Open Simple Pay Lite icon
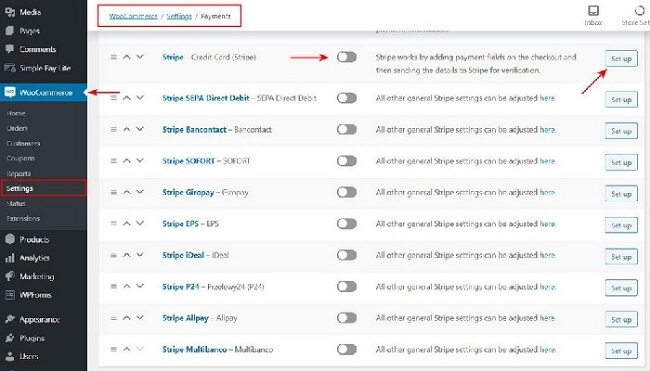This screenshot has height=371, width=650. (10, 68)
